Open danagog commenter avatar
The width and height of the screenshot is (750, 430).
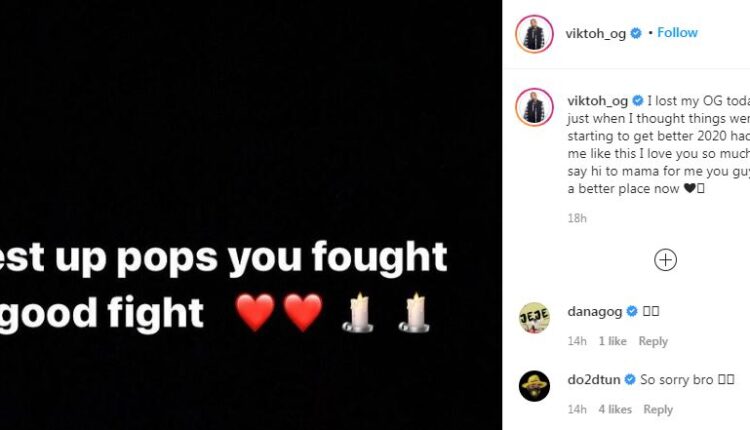534,318
